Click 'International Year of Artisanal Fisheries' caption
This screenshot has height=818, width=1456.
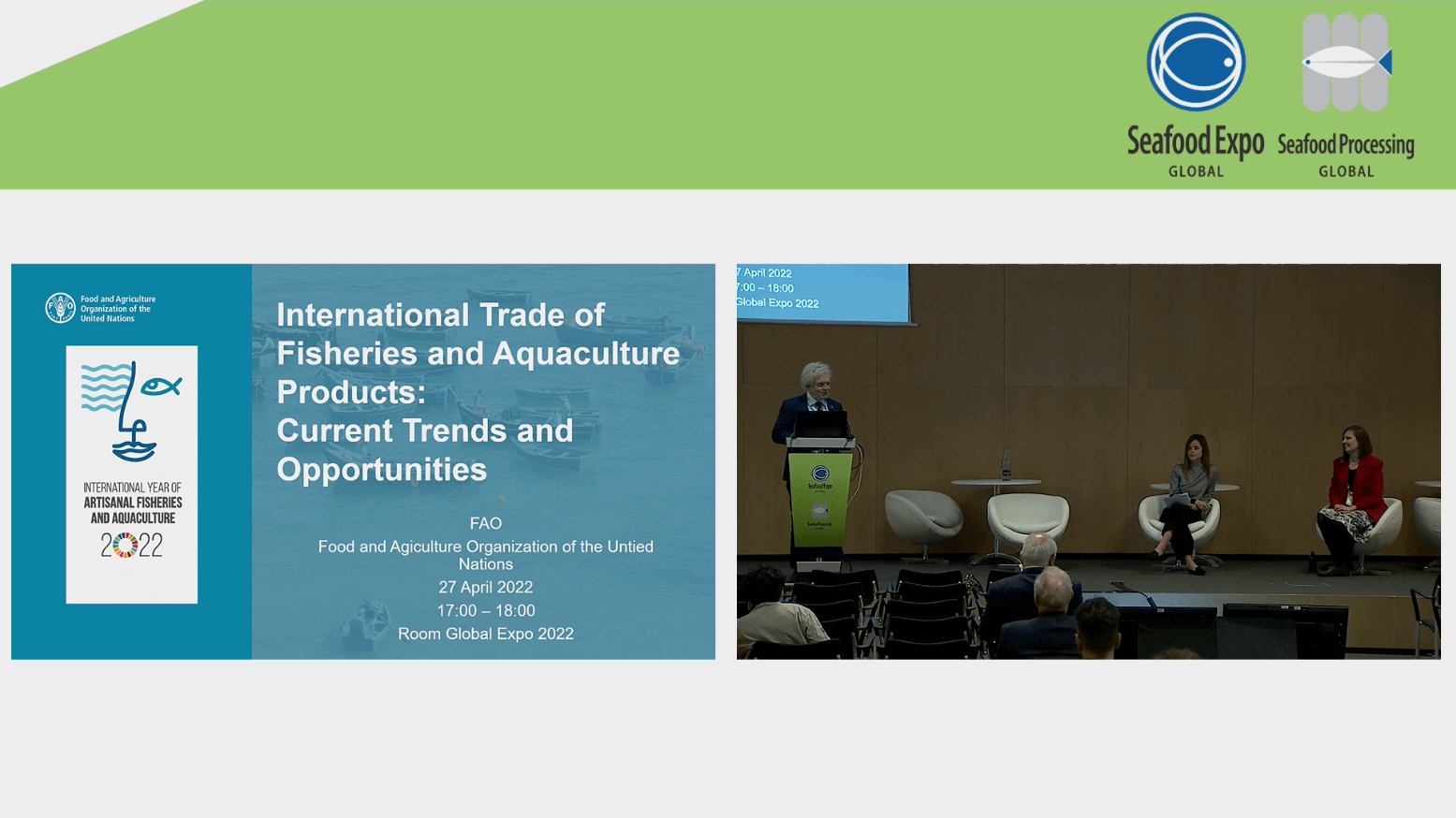pos(132,503)
